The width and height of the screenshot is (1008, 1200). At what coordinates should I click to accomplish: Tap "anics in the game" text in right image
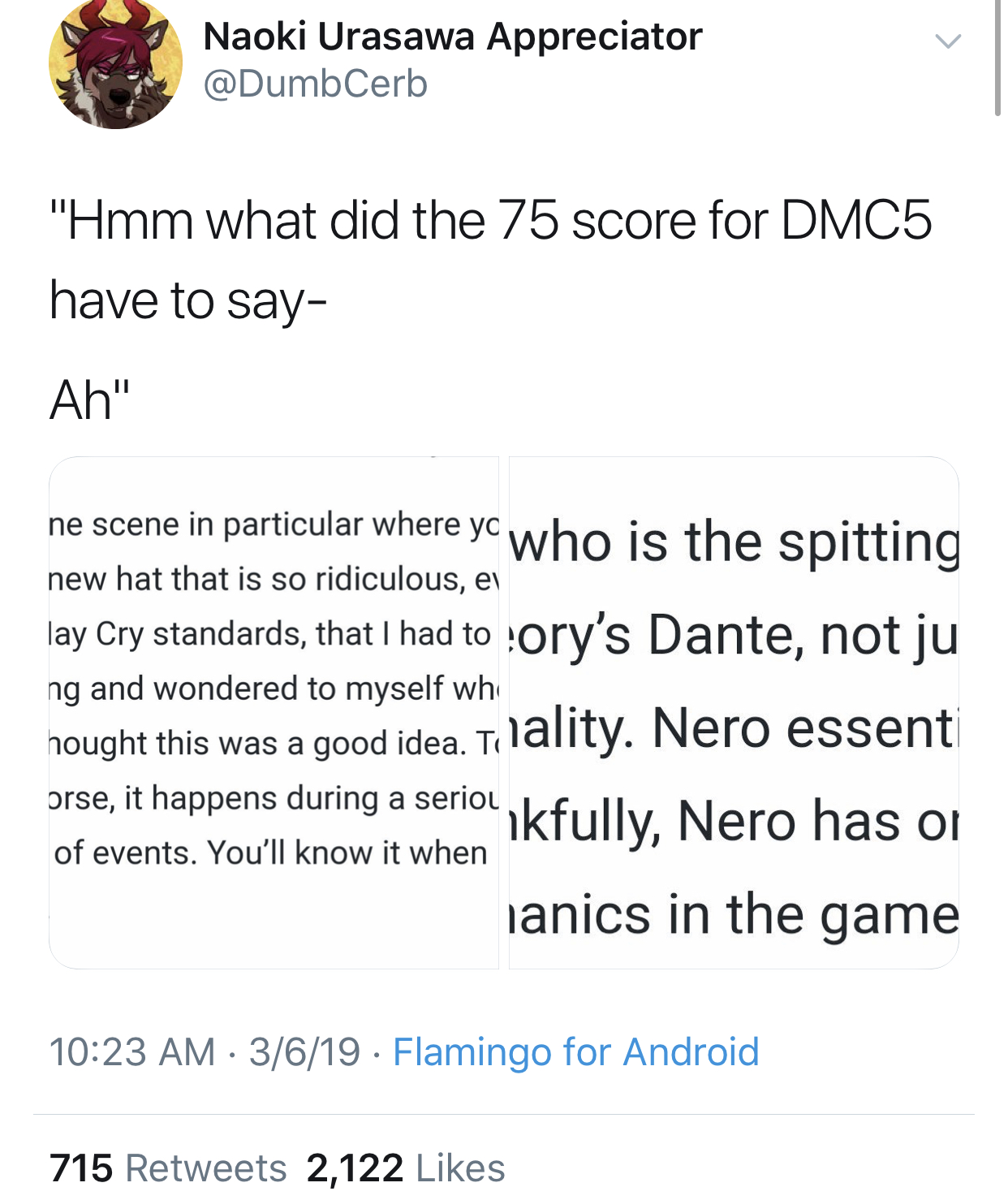point(734,914)
